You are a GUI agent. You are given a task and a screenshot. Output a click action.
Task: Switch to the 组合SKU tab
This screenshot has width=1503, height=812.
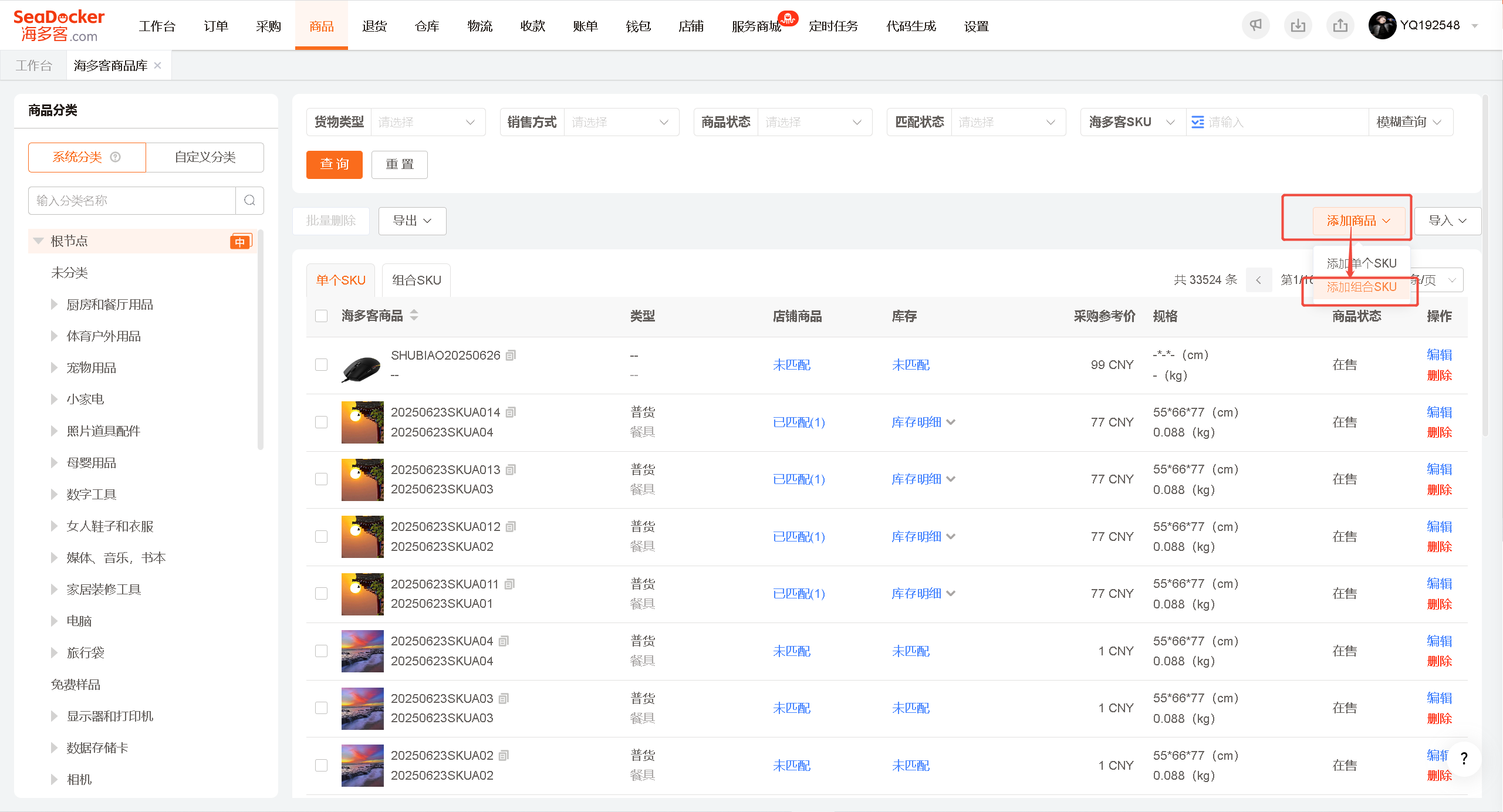click(x=416, y=280)
